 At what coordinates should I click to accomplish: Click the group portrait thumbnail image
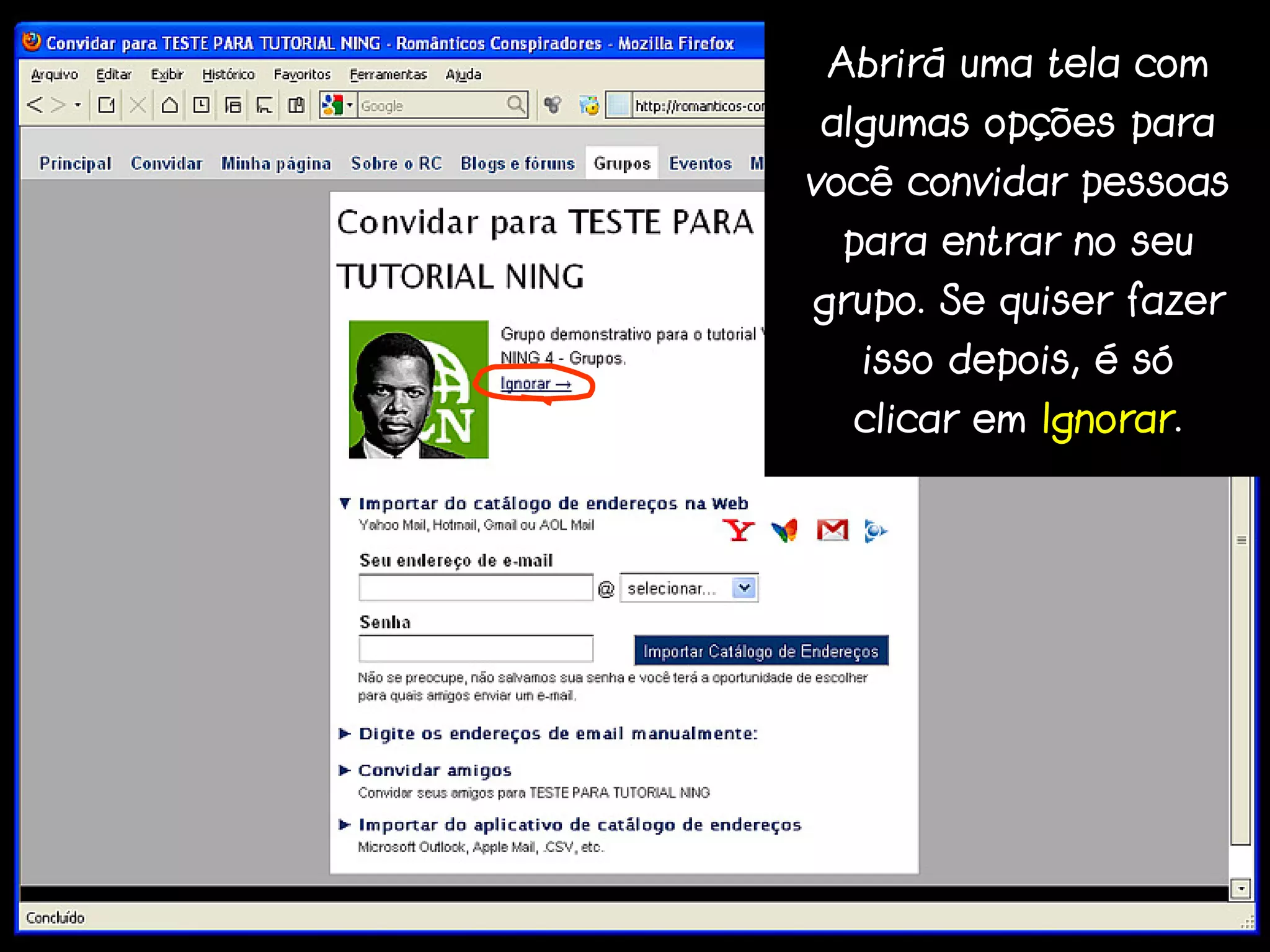point(419,389)
